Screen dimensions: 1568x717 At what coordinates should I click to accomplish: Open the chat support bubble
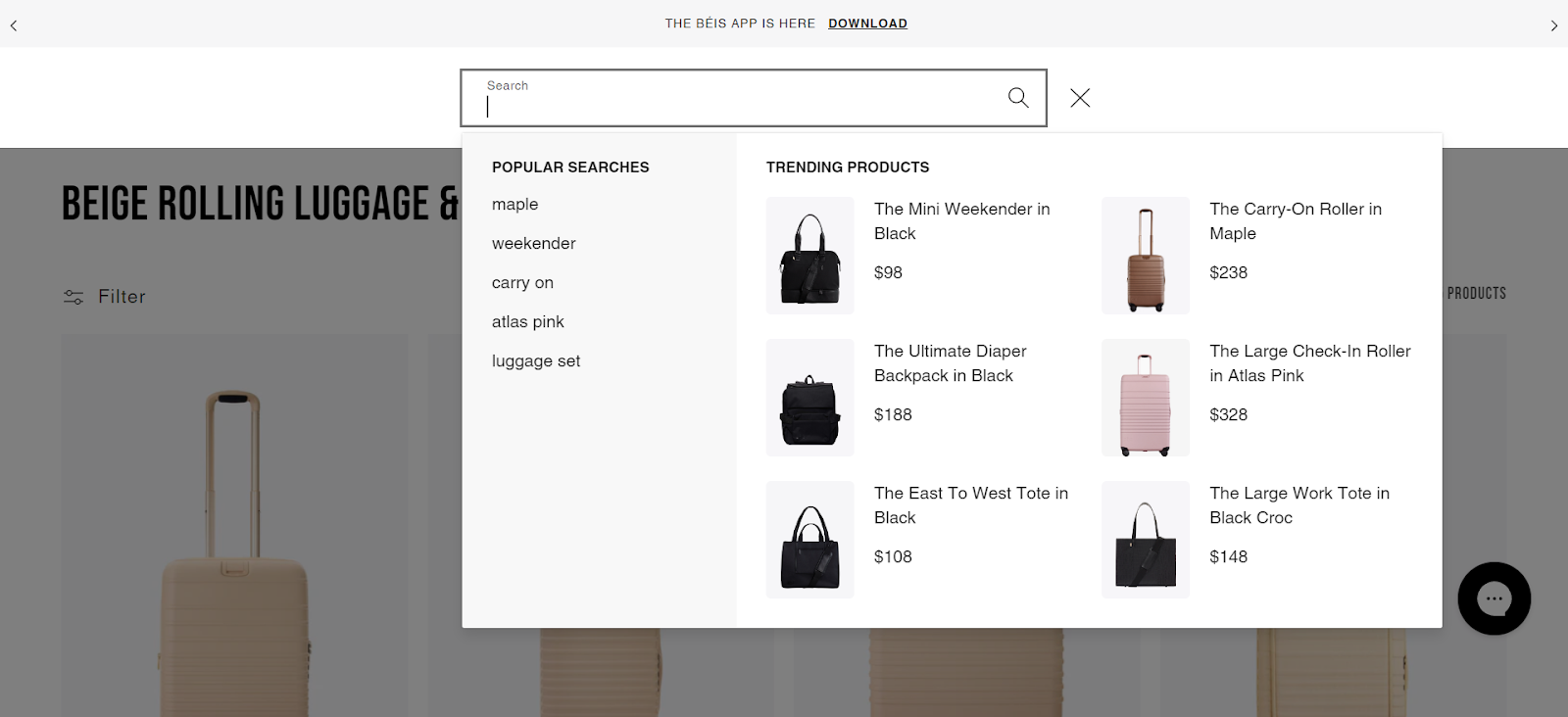1494,598
